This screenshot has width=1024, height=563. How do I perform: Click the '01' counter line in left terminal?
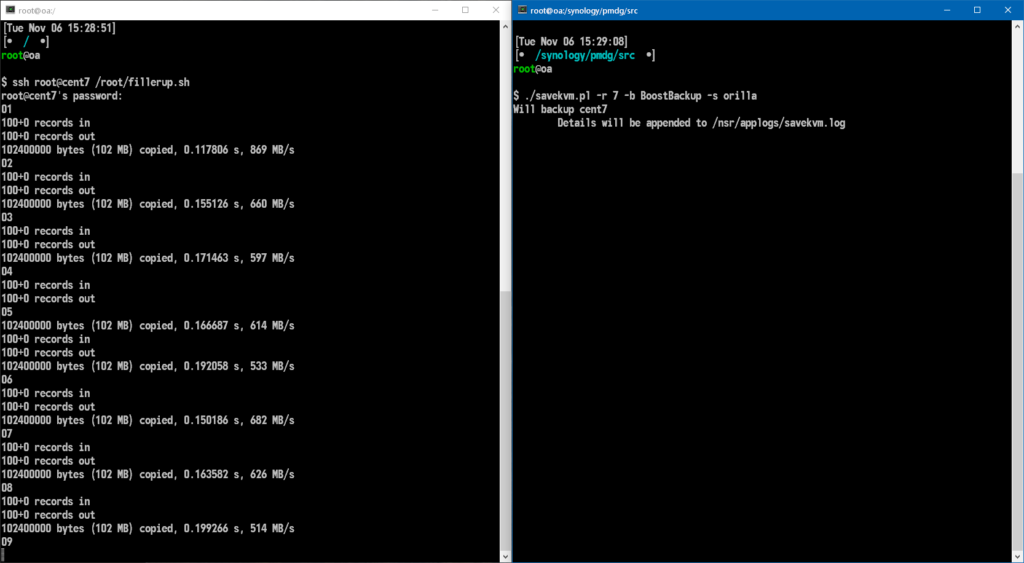click(7, 109)
